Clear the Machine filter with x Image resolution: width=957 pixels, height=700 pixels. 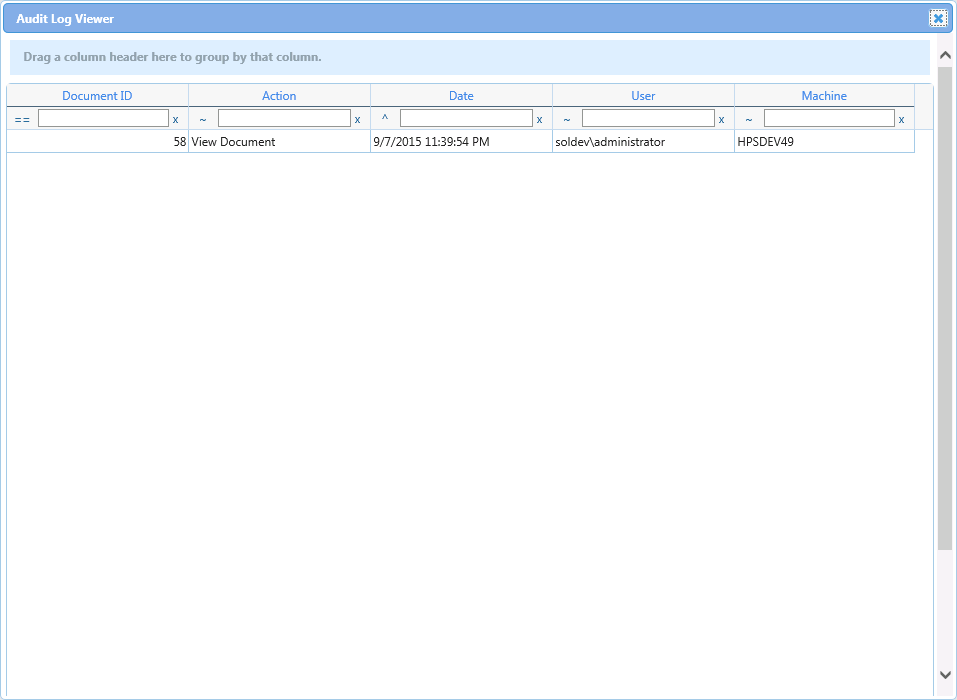pyautogui.click(x=901, y=120)
